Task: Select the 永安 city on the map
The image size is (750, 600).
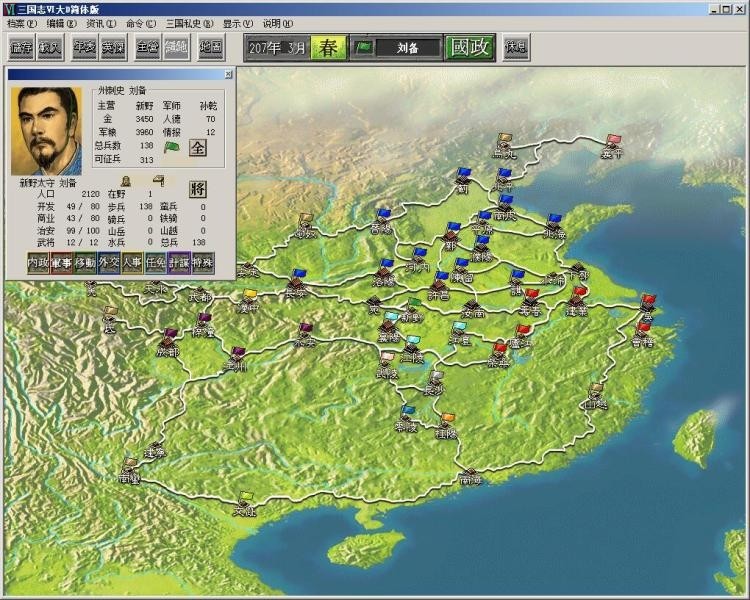Action: pos(305,335)
